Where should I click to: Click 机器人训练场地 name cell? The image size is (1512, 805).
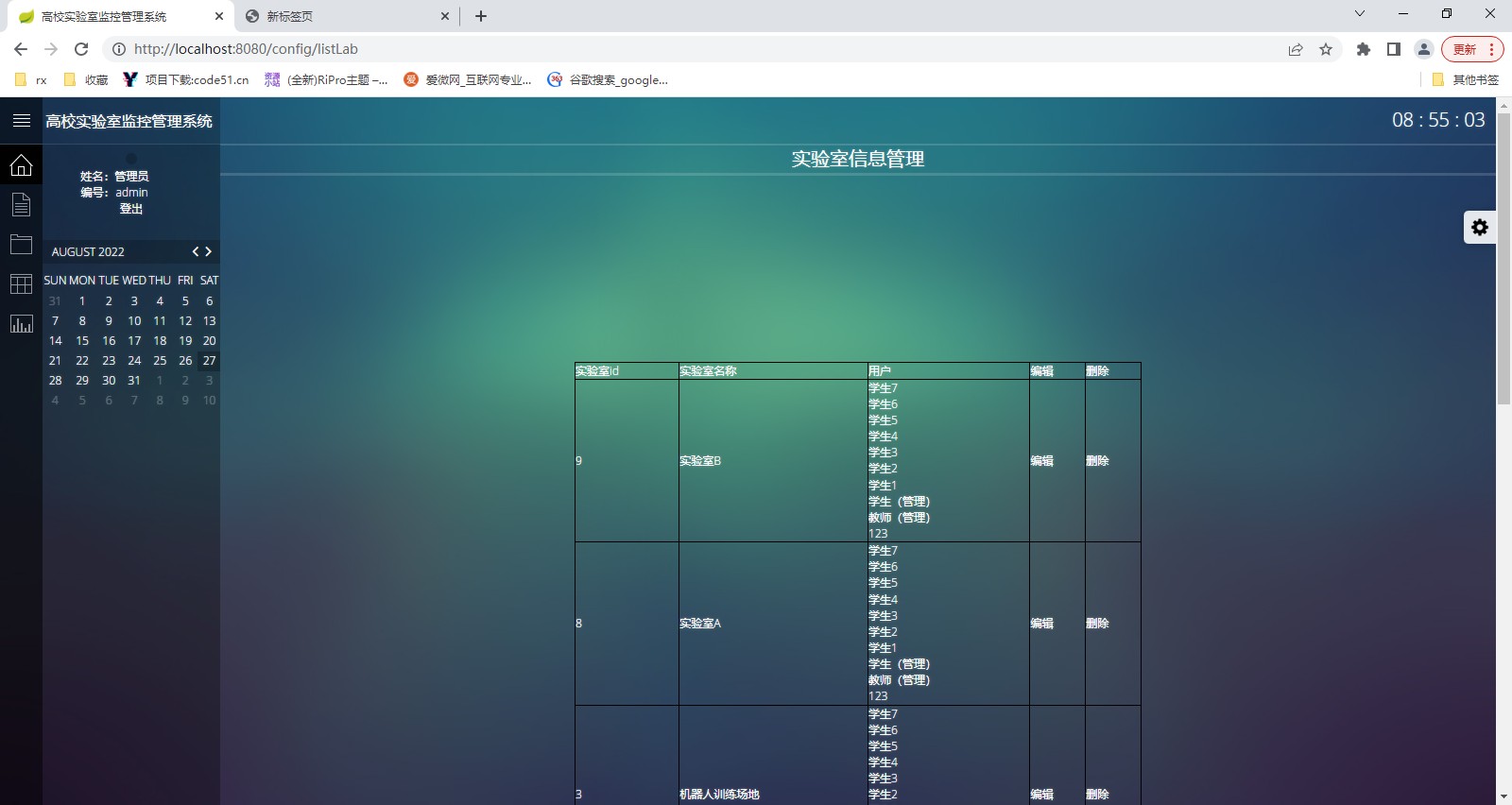coord(719,795)
